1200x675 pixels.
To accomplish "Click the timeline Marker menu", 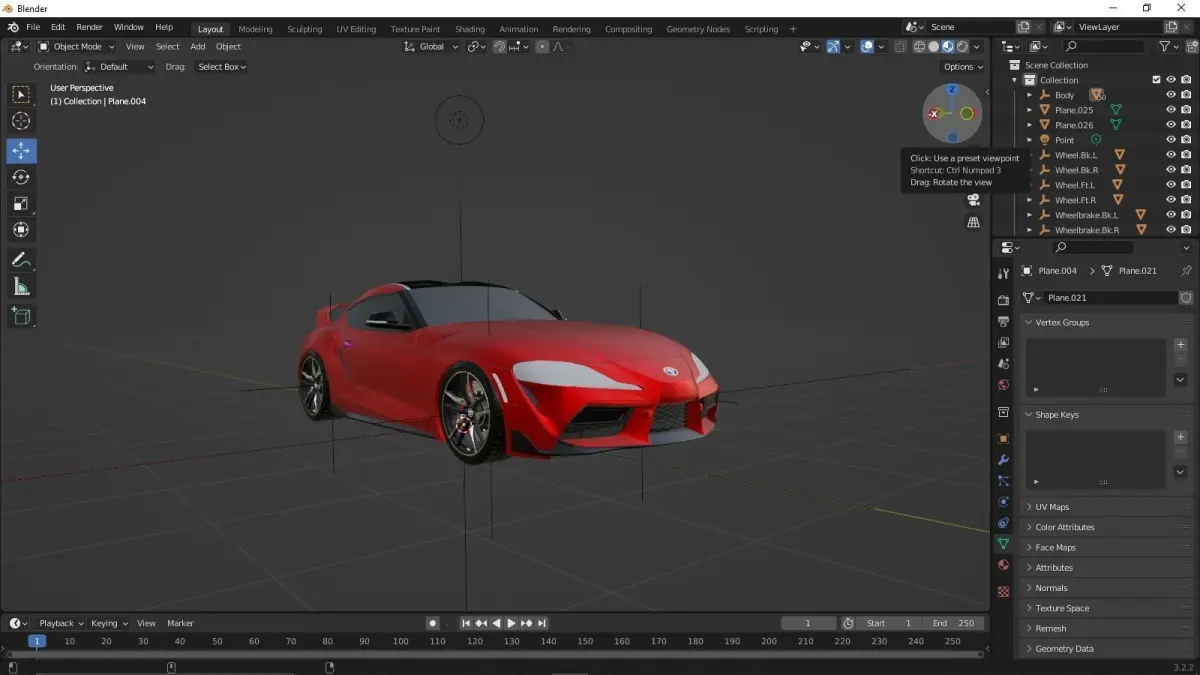I will [x=180, y=623].
